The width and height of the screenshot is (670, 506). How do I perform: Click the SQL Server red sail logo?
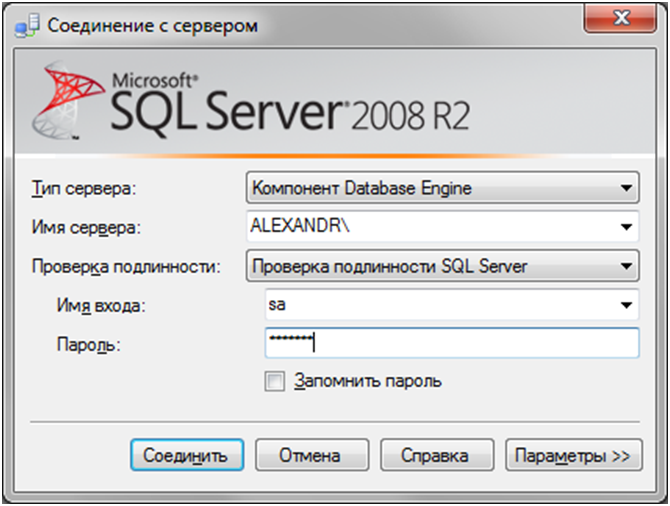coord(68,100)
